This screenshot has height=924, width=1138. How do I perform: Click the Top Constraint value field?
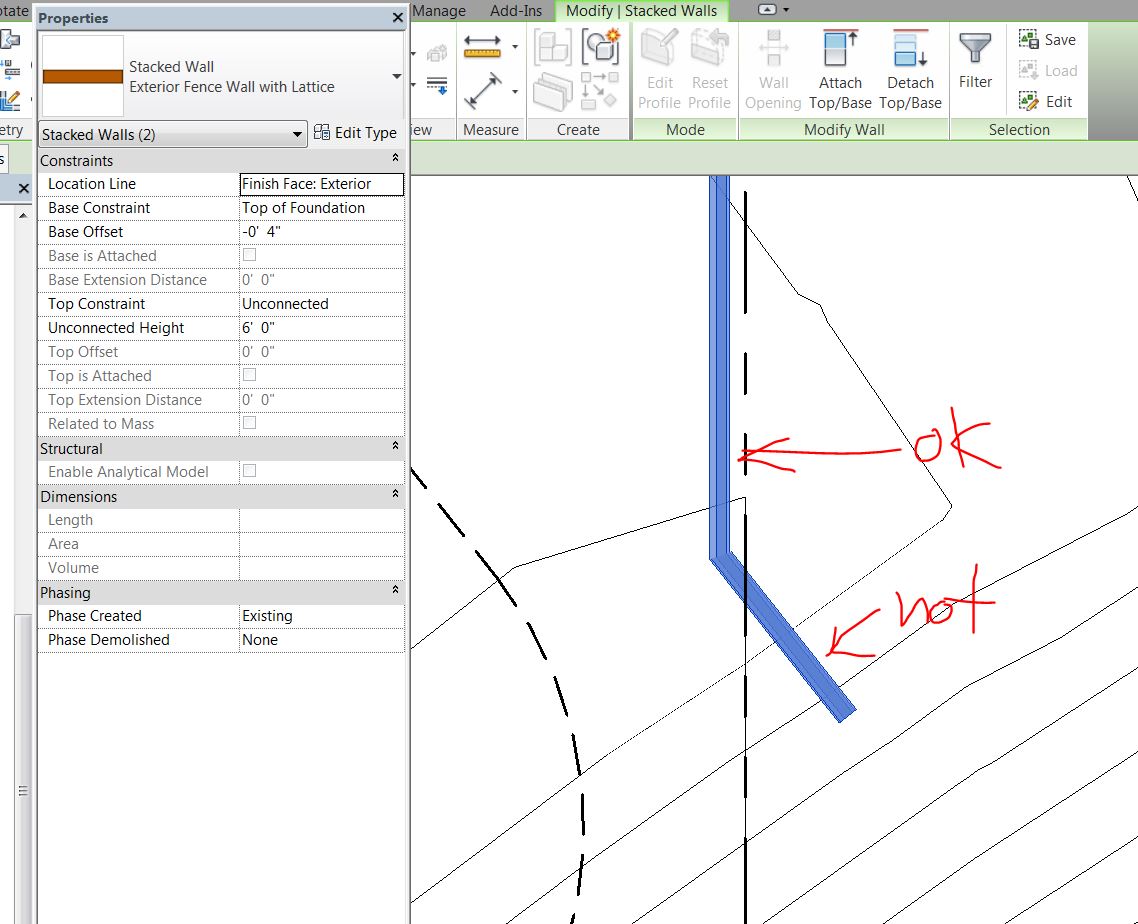pyautogui.click(x=322, y=304)
